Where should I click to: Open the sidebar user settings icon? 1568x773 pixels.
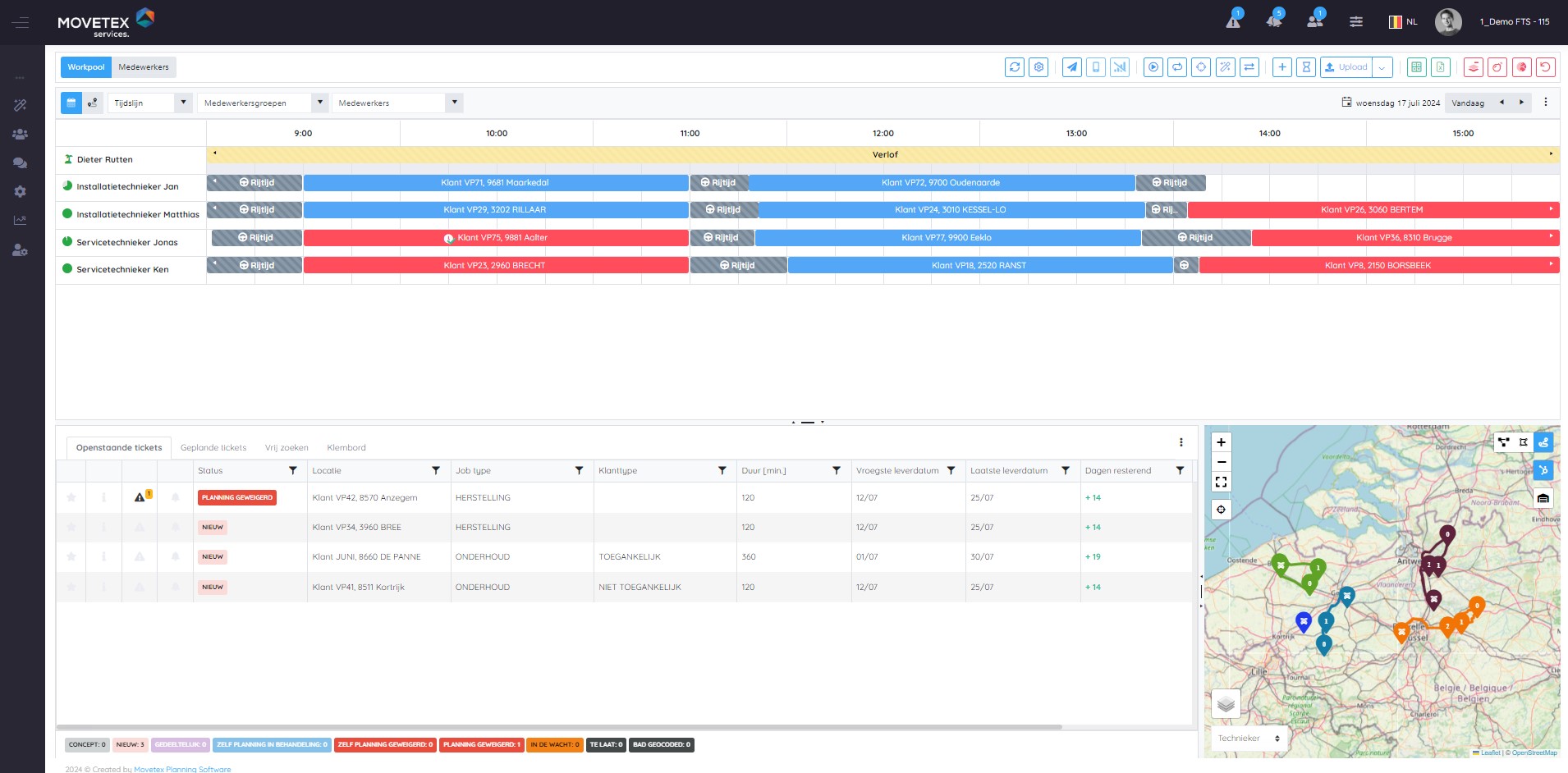[21, 250]
